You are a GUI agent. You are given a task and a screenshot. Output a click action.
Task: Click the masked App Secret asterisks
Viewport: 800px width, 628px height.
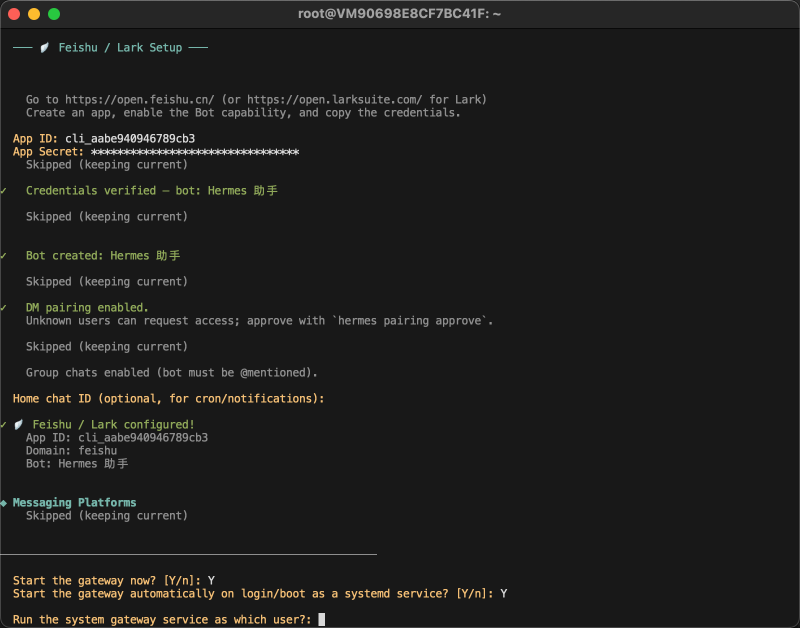195,152
